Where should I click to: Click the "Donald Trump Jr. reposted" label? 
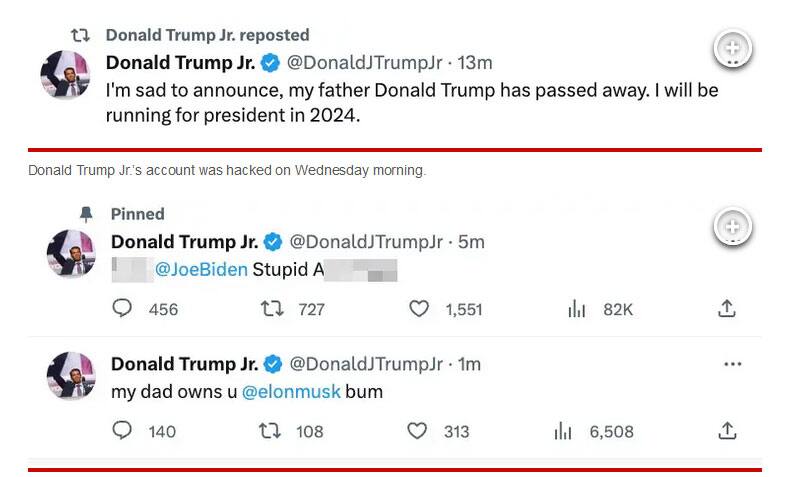click(x=207, y=35)
